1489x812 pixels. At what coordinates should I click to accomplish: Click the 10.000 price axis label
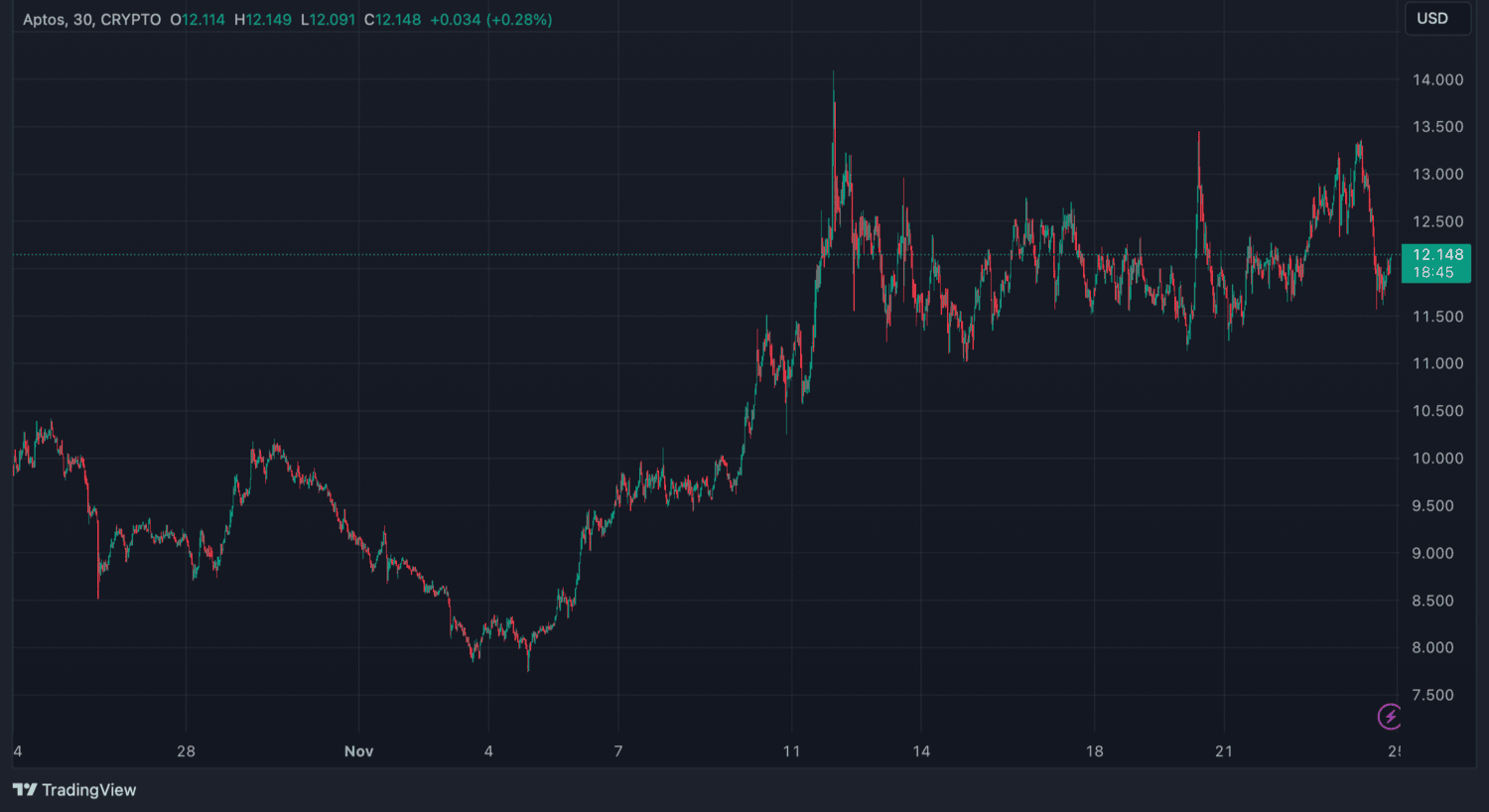1436,459
